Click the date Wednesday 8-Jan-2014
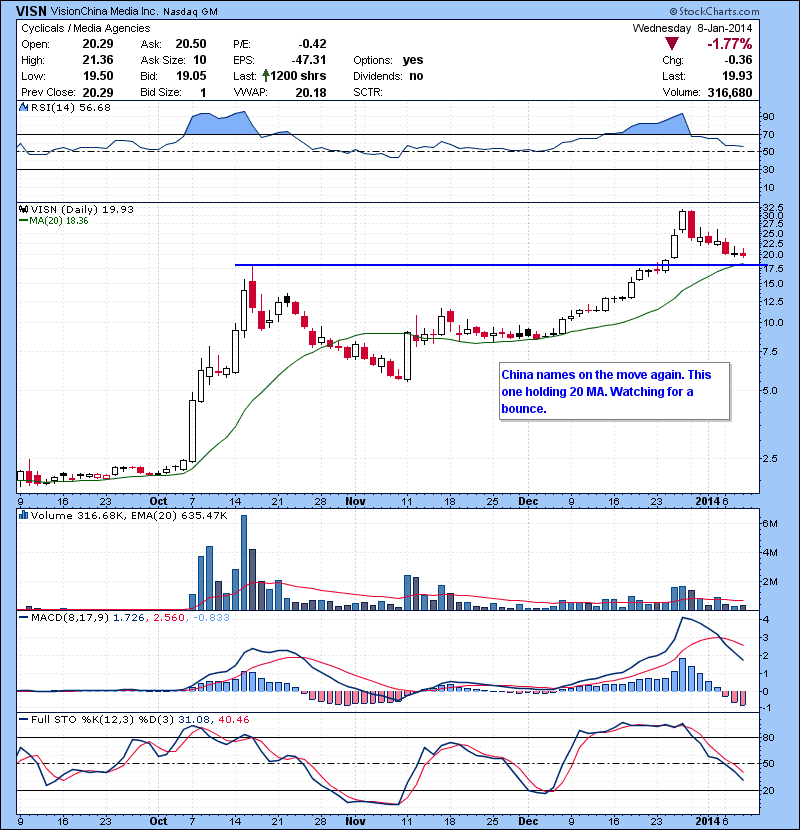 point(693,28)
